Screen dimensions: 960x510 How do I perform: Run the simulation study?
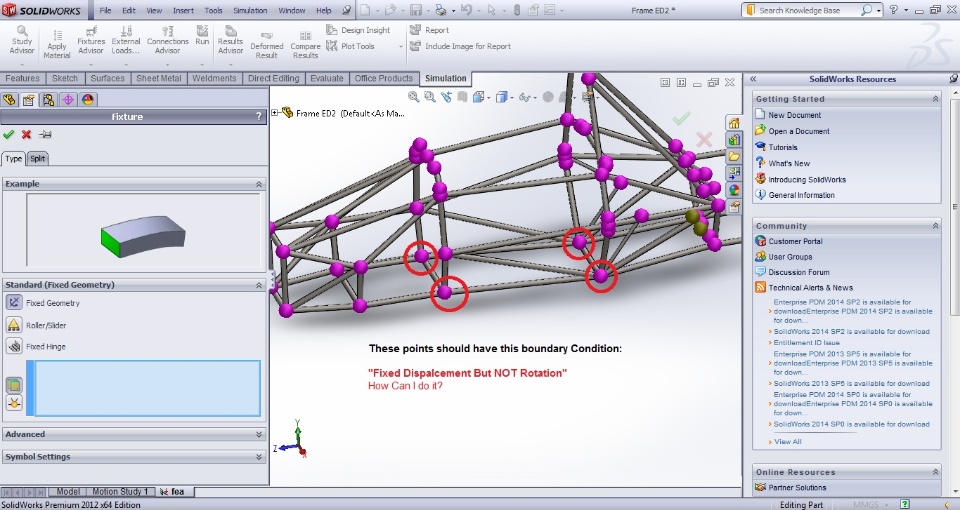tap(202, 36)
